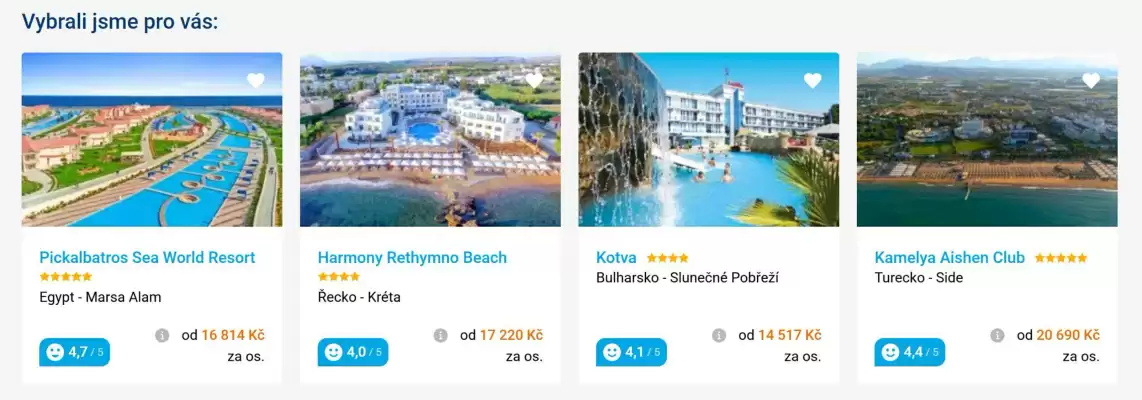The height and width of the screenshot is (400, 1142).
Task: Open the 4,7/5 rating badge
Action: point(74,353)
